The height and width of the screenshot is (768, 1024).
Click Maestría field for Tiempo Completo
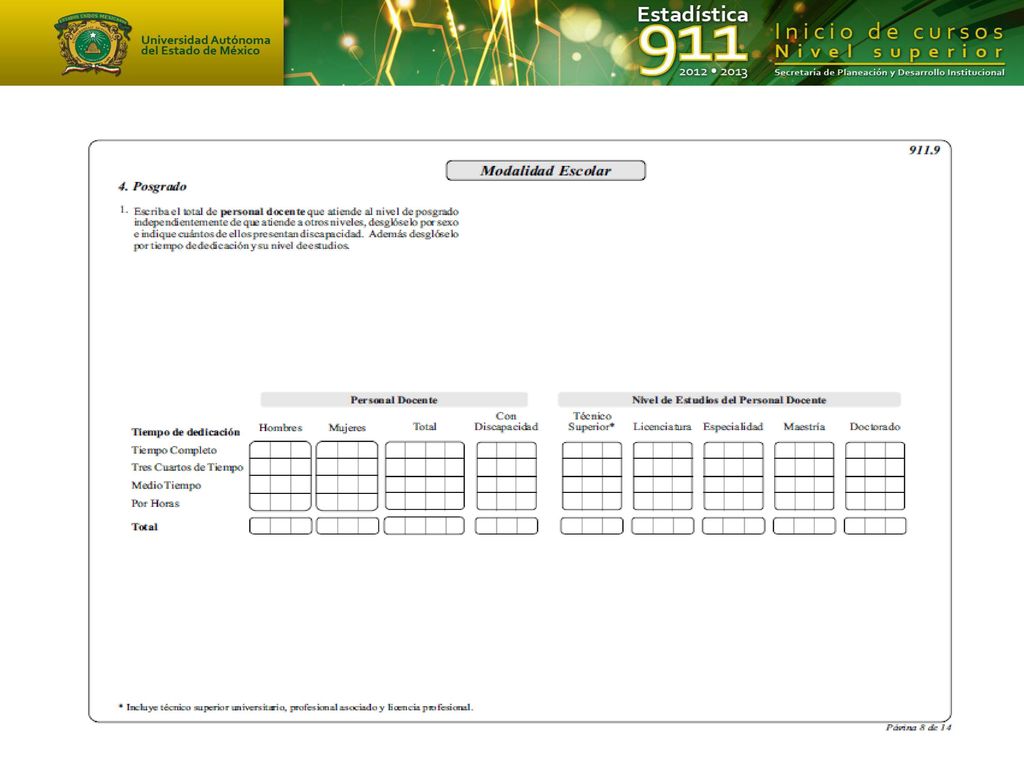[x=804, y=450]
